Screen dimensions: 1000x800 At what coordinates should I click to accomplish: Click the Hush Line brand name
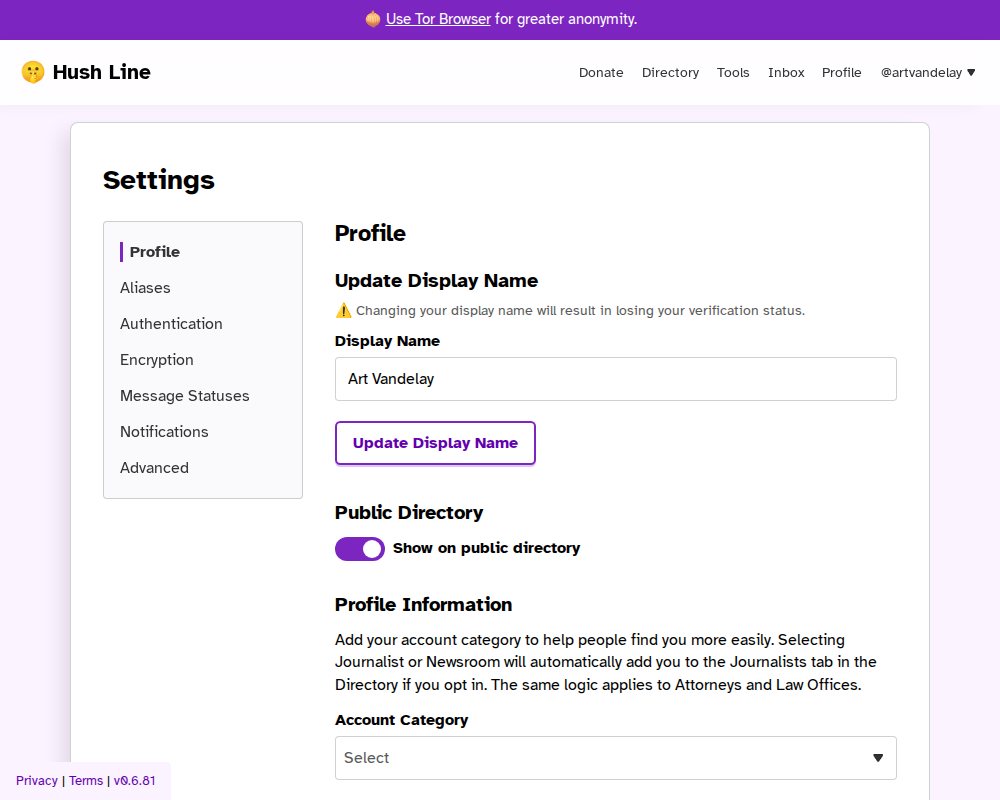point(101,72)
